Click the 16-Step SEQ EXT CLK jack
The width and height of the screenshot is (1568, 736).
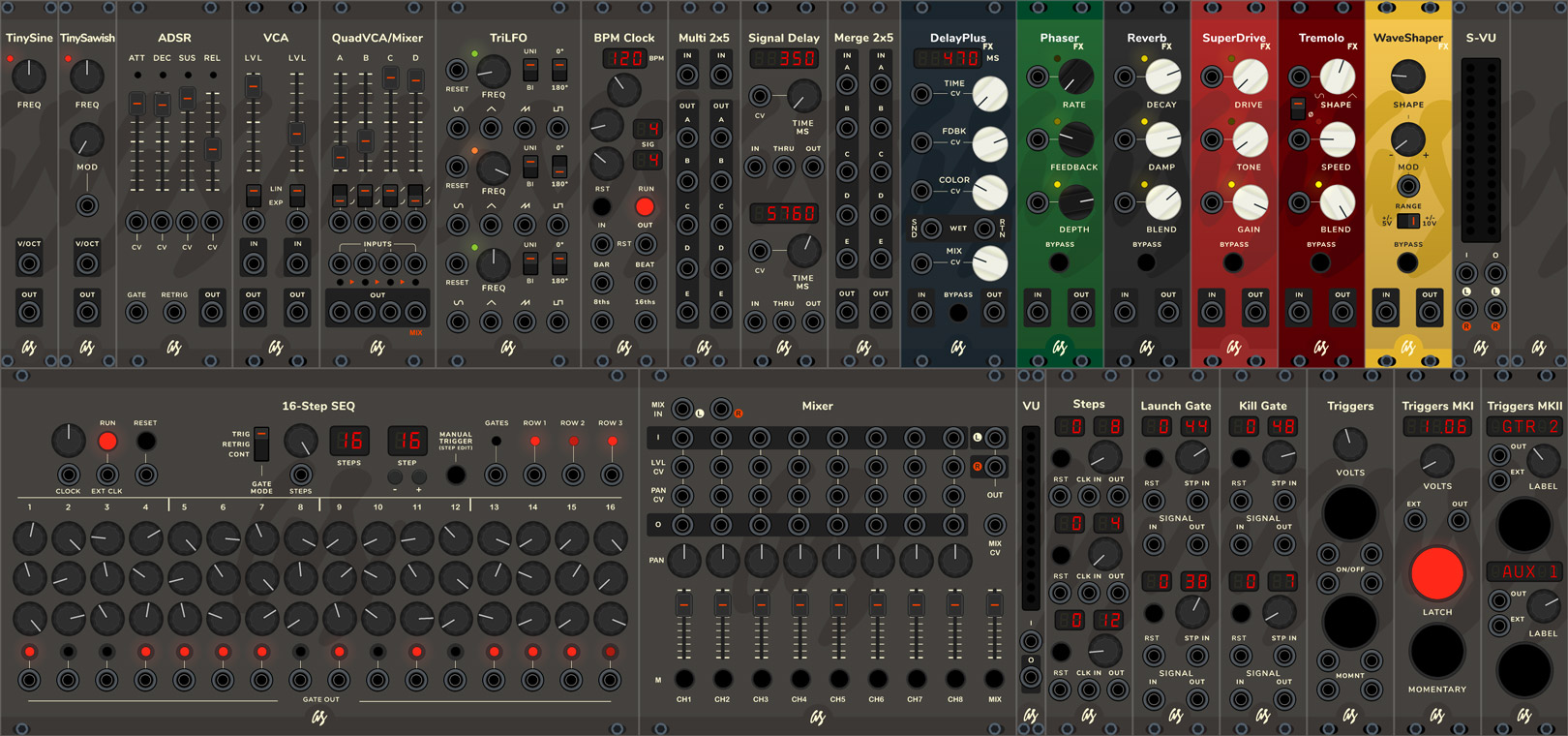tap(107, 475)
